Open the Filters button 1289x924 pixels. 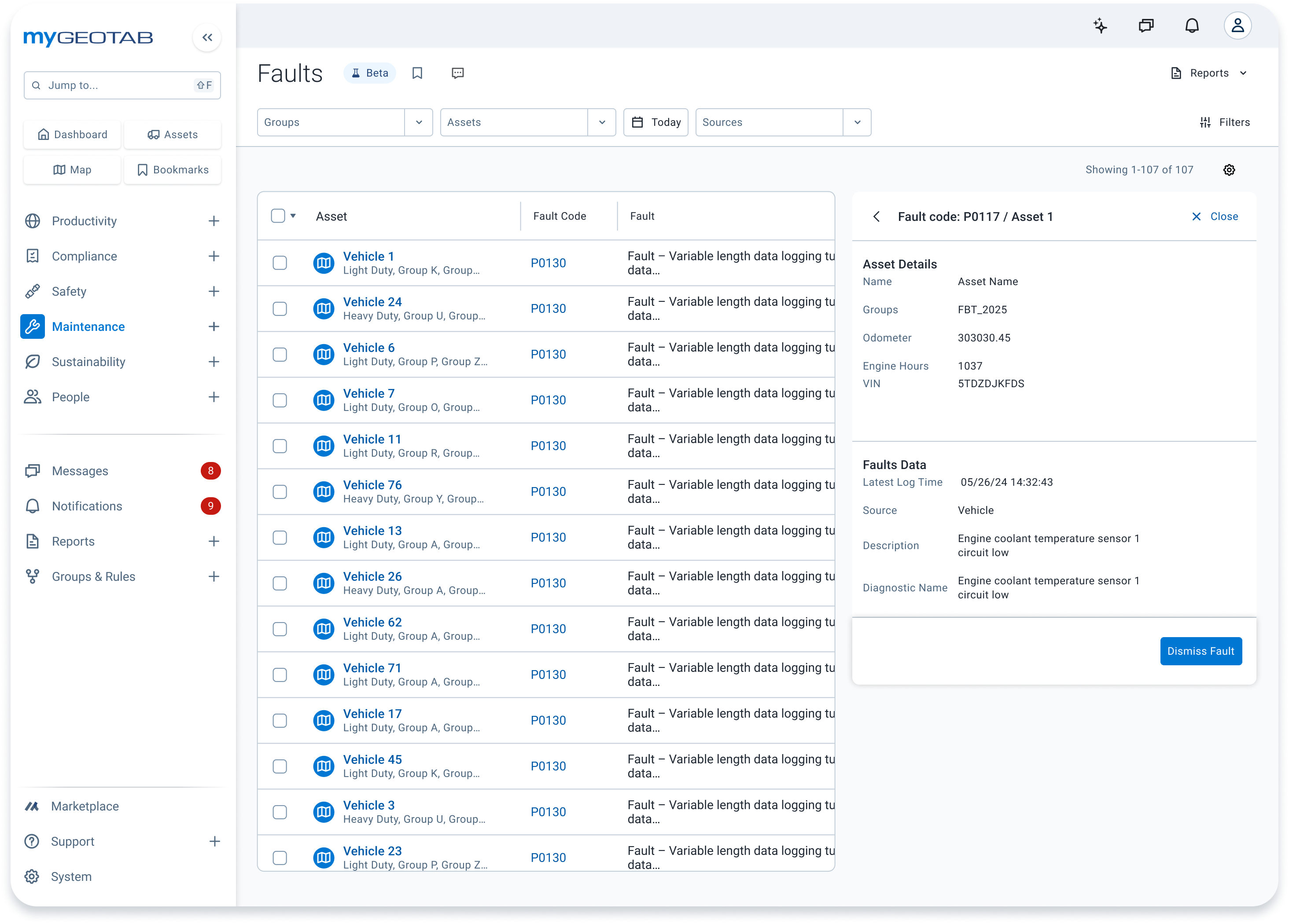click(x=1224, y=122)
